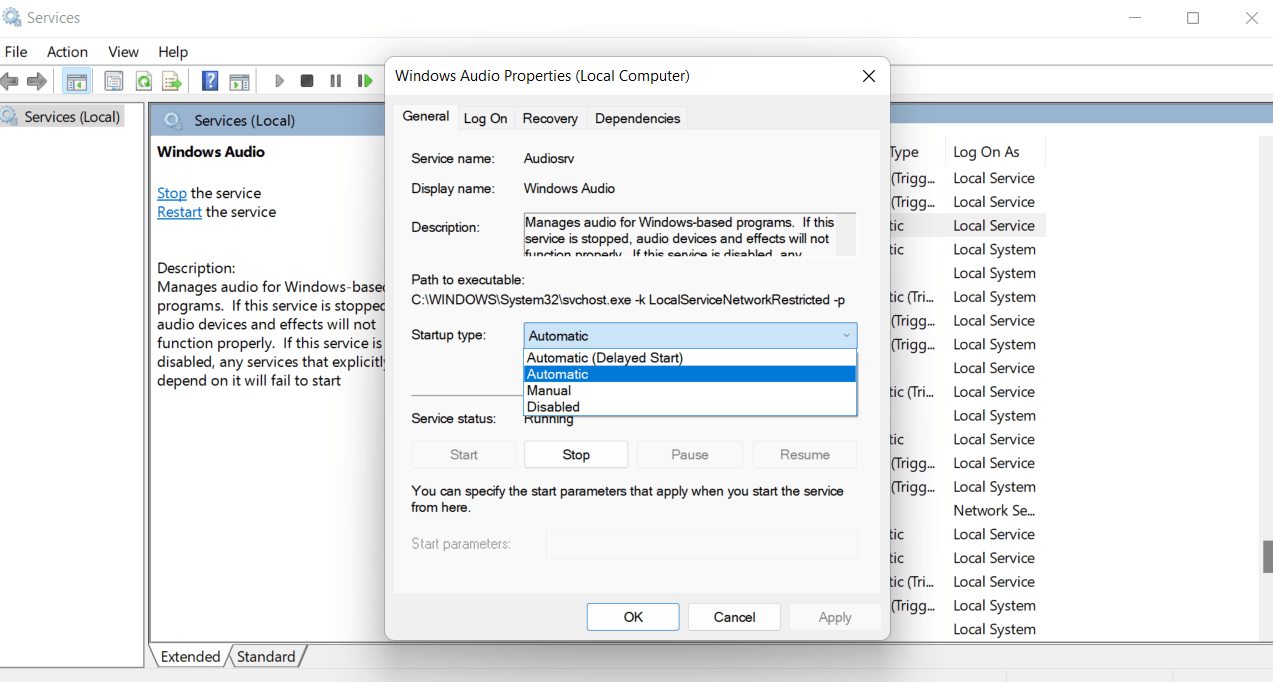Click the Export List toolbar icon

(172, 81)
